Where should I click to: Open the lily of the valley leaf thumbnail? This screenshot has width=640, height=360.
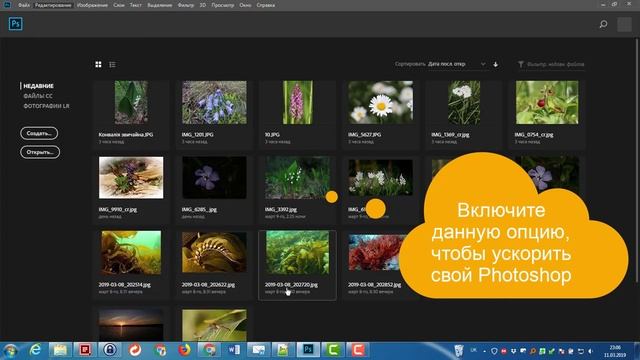coord(131,102)
